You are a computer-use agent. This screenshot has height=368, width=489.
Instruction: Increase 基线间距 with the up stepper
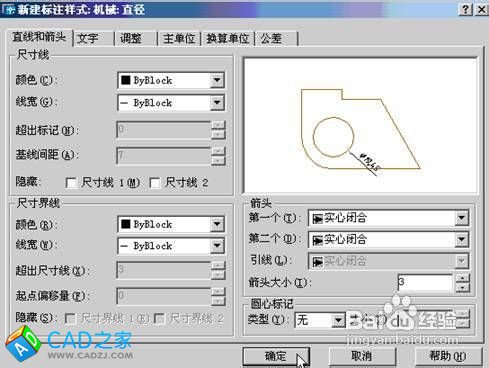tap(219, 151)
